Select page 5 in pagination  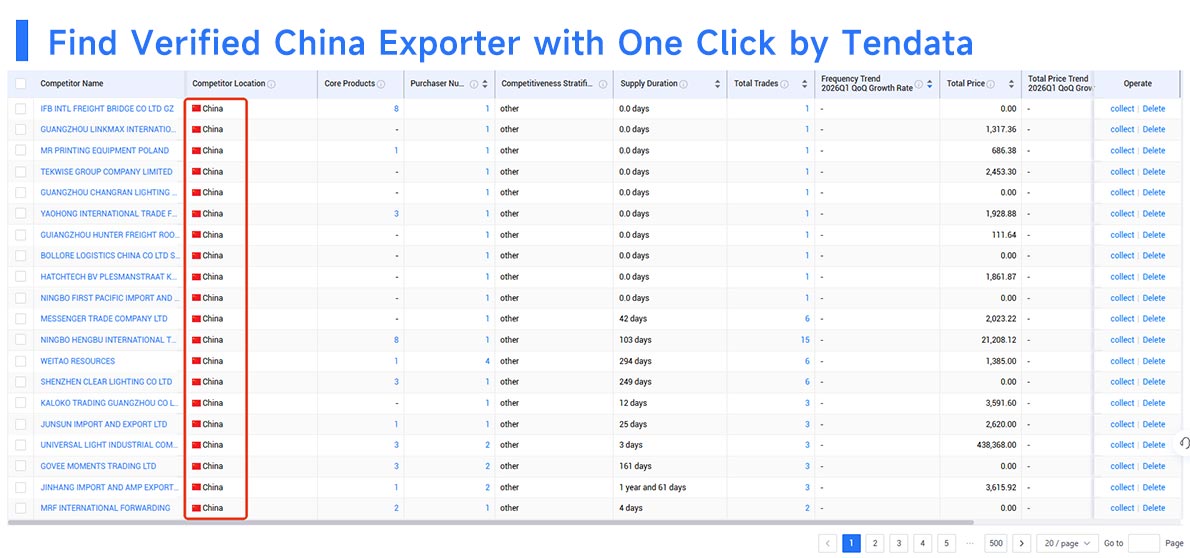point(946,544)
